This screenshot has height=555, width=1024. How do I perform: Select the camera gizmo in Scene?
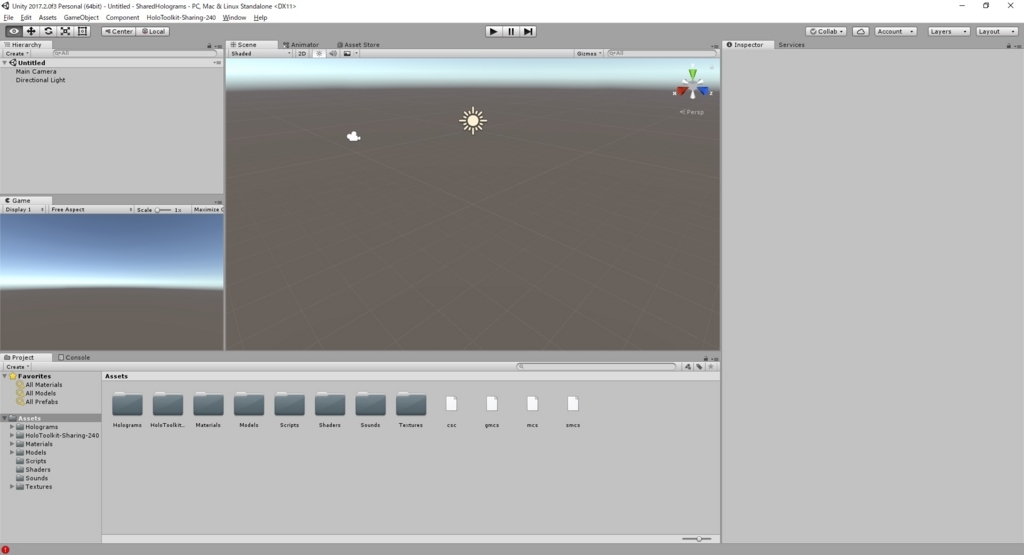(353, 136)
